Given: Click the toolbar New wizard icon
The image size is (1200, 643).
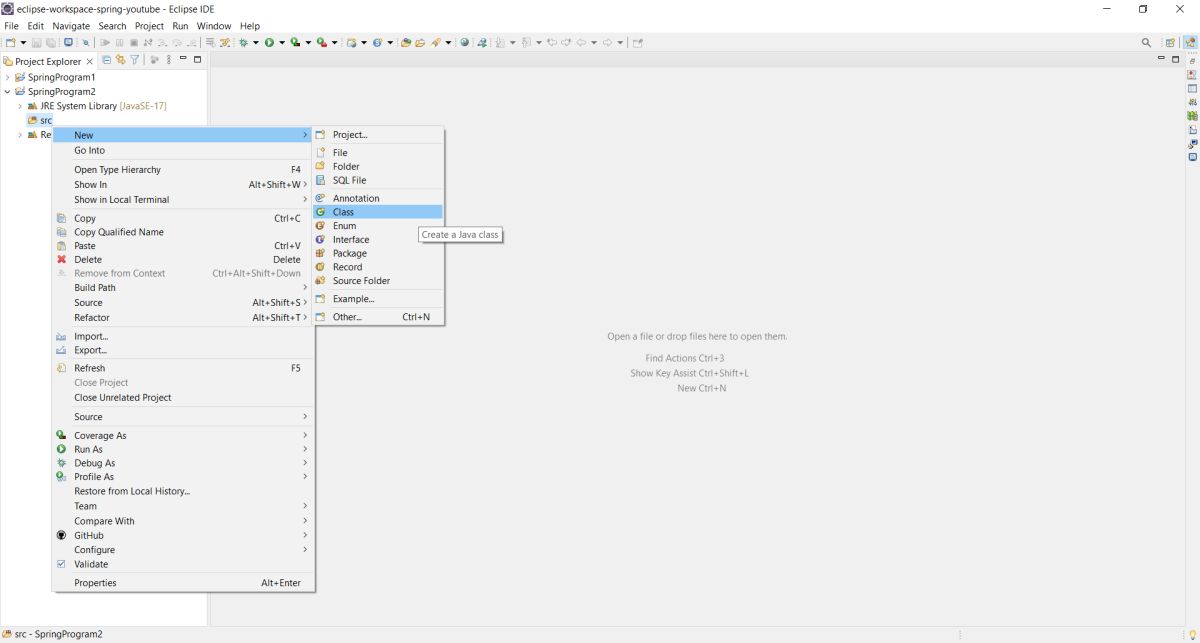Looking at the screenshot, I should point(11,42).
